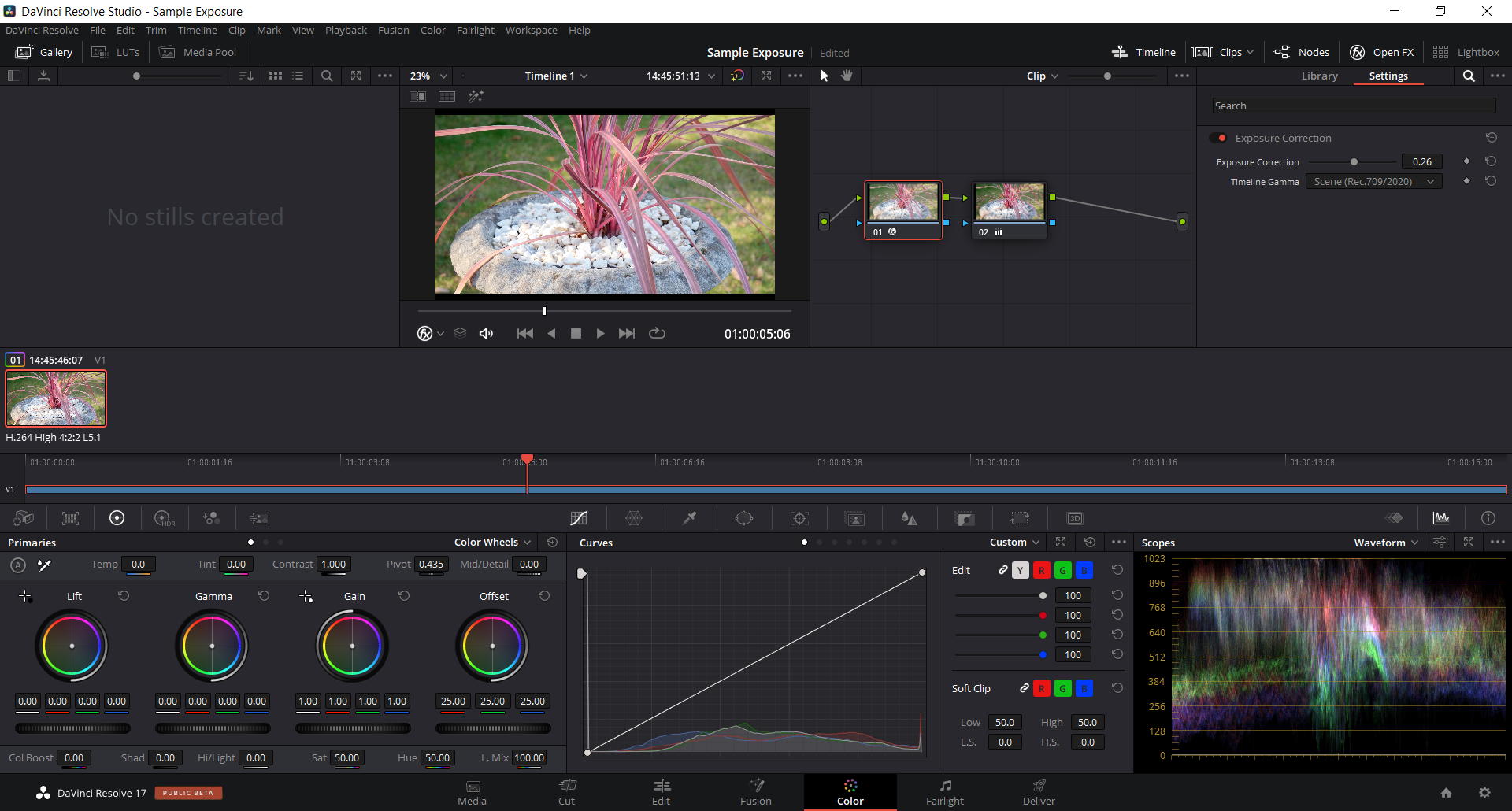Open the Gallery panel
This screenshot has width=1512, height=811.
coord(44,52)
